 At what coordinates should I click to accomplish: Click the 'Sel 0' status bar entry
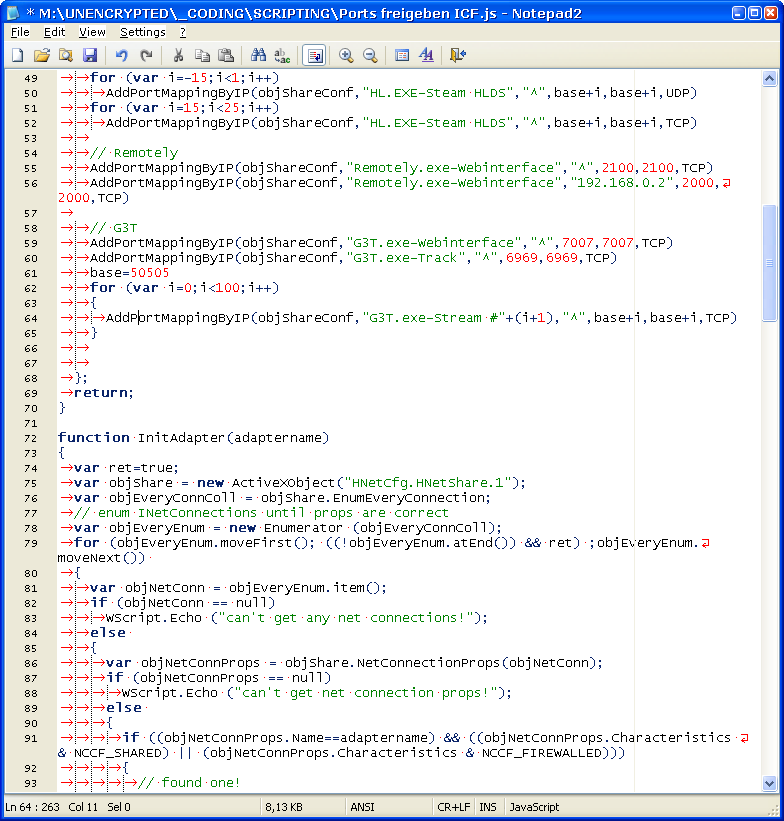pyautogui.click(x=119, y=807)
